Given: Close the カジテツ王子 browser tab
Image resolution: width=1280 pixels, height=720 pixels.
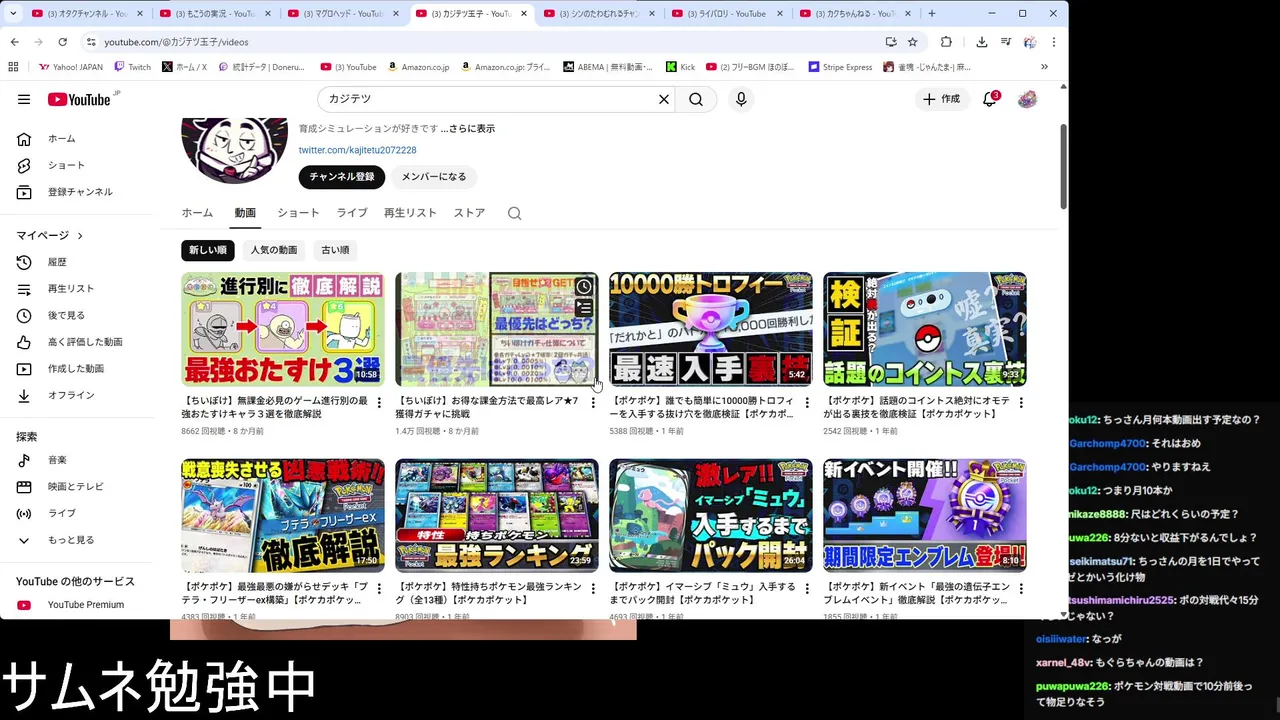Looking at the screenshot, I should pyautogui.click(x=524, y=14).
